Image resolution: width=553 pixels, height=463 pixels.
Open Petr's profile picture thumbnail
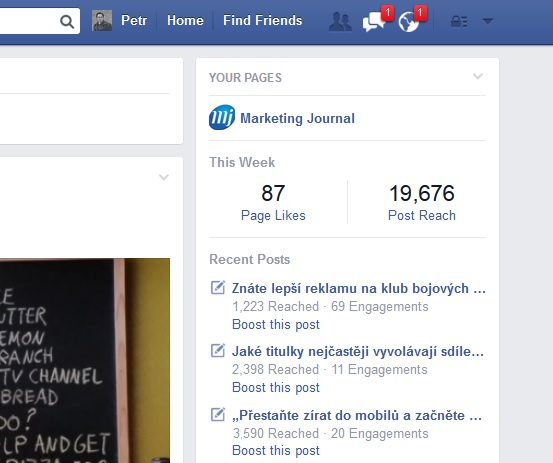click(x=102, y=20)
